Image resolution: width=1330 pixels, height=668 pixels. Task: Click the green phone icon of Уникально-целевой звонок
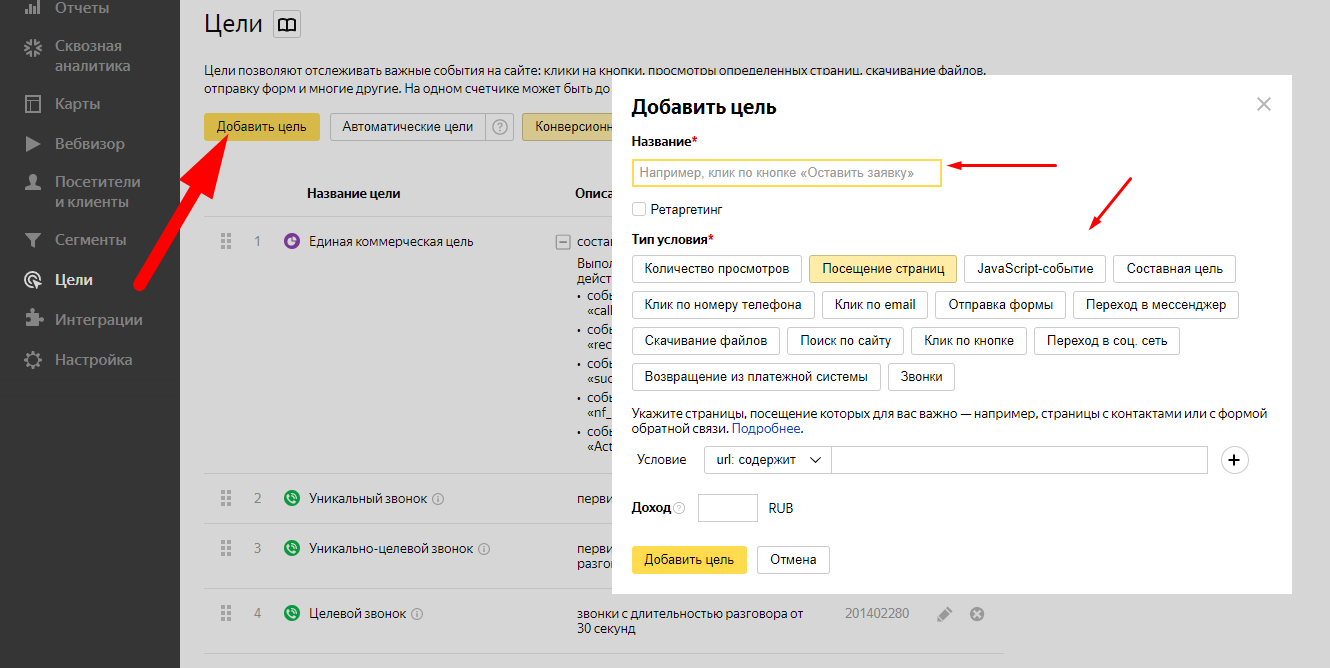pyautogui.click(x=292, y=548)
